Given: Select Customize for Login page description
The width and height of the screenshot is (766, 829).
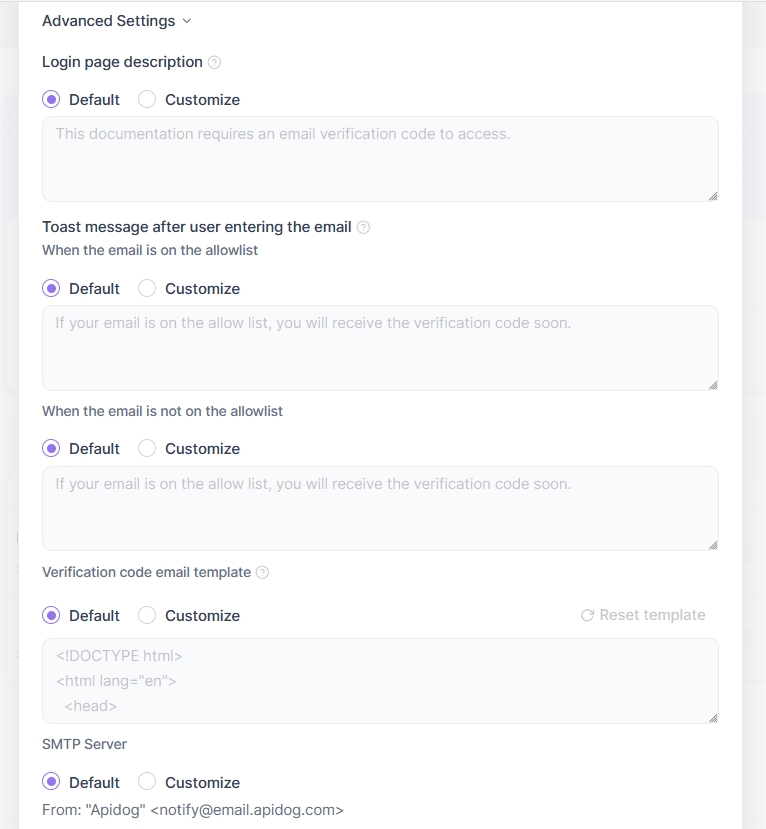Looking at the screenshot, I should click(147, 100).
